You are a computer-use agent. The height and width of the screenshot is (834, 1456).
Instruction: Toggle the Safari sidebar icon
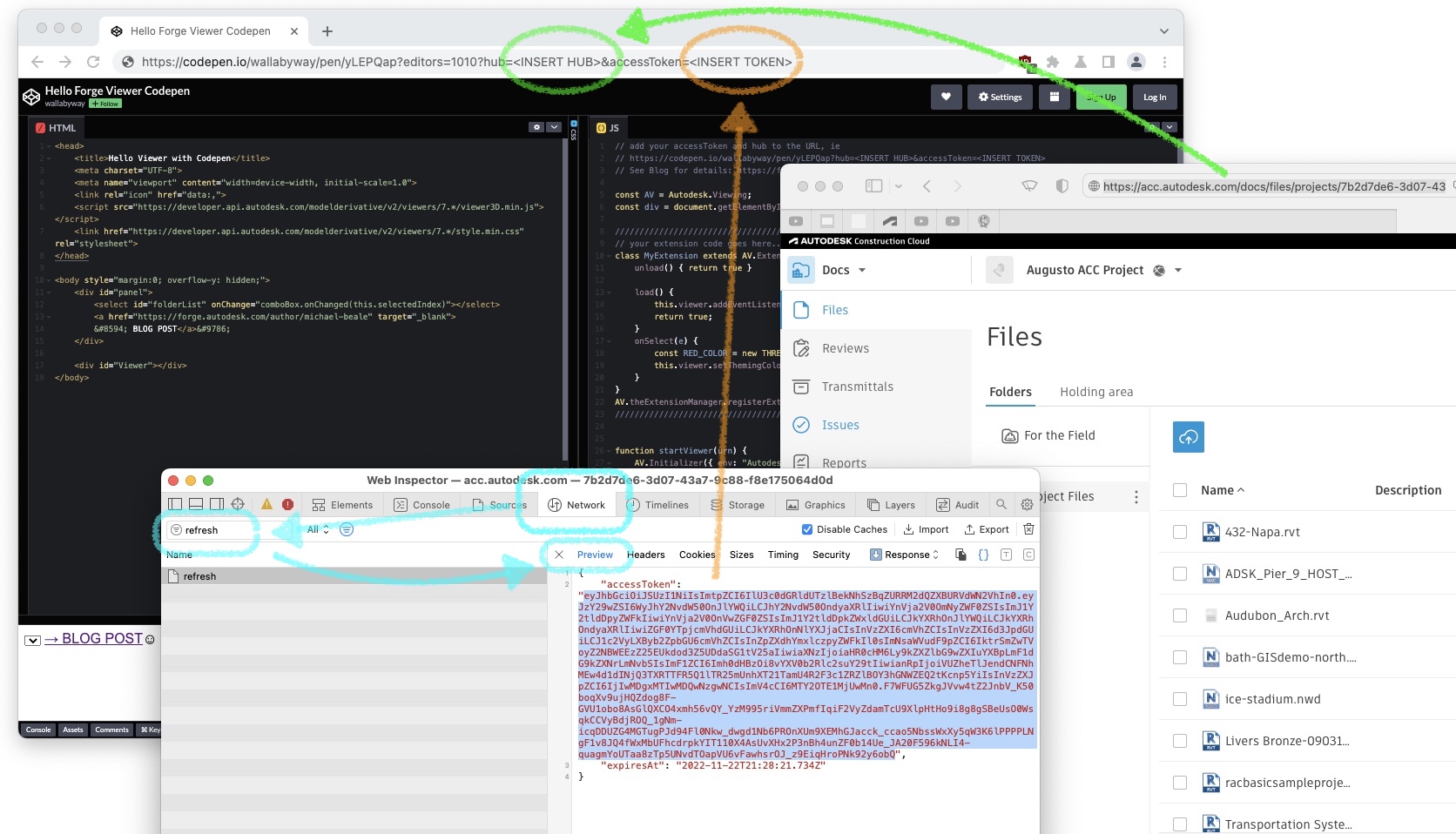pos(873,186)
